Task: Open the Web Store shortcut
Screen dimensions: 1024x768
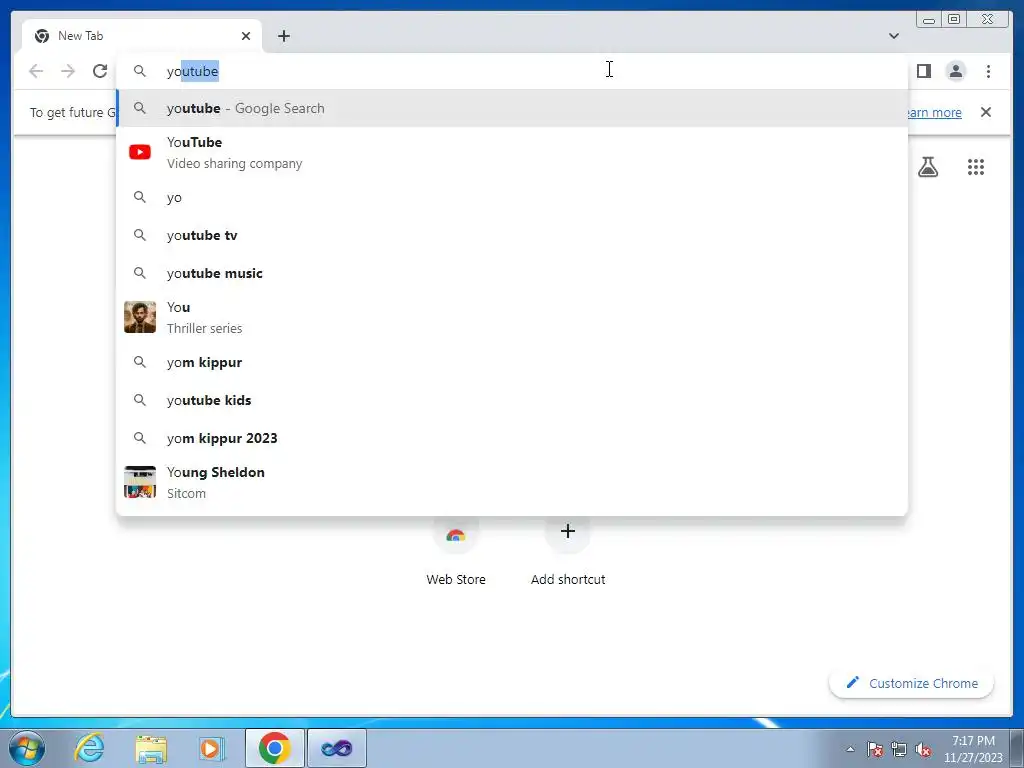Action: [456, 552]
